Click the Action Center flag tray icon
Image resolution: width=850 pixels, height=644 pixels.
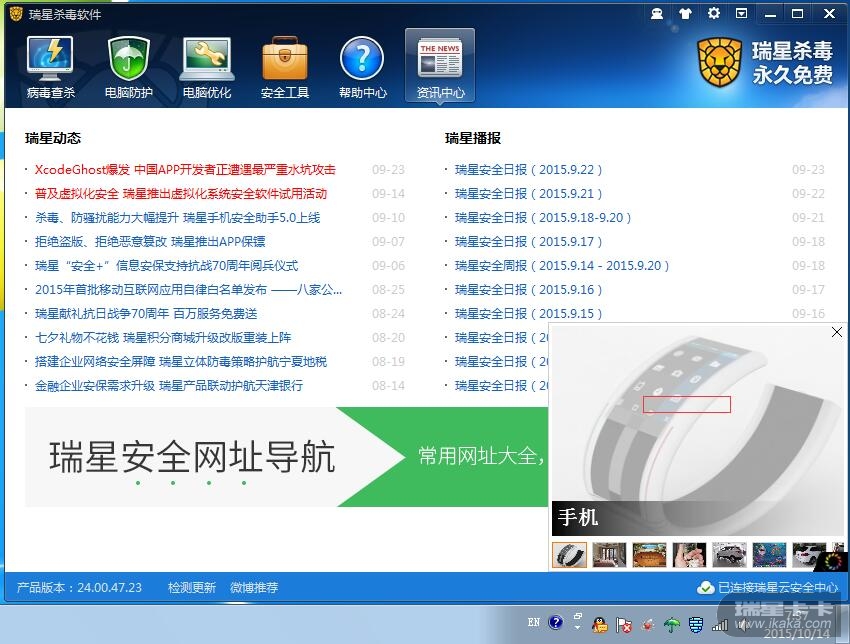(624, 626)
